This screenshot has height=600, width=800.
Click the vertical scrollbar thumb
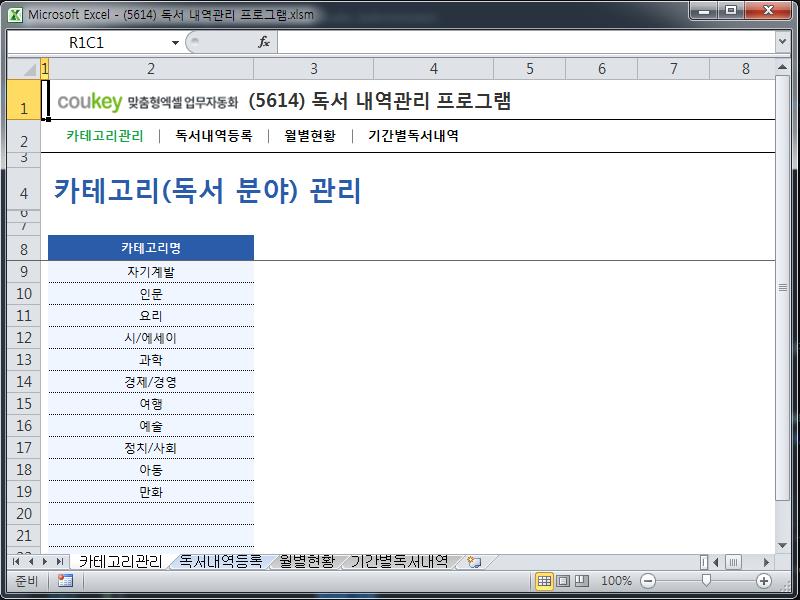coord(782,288)
